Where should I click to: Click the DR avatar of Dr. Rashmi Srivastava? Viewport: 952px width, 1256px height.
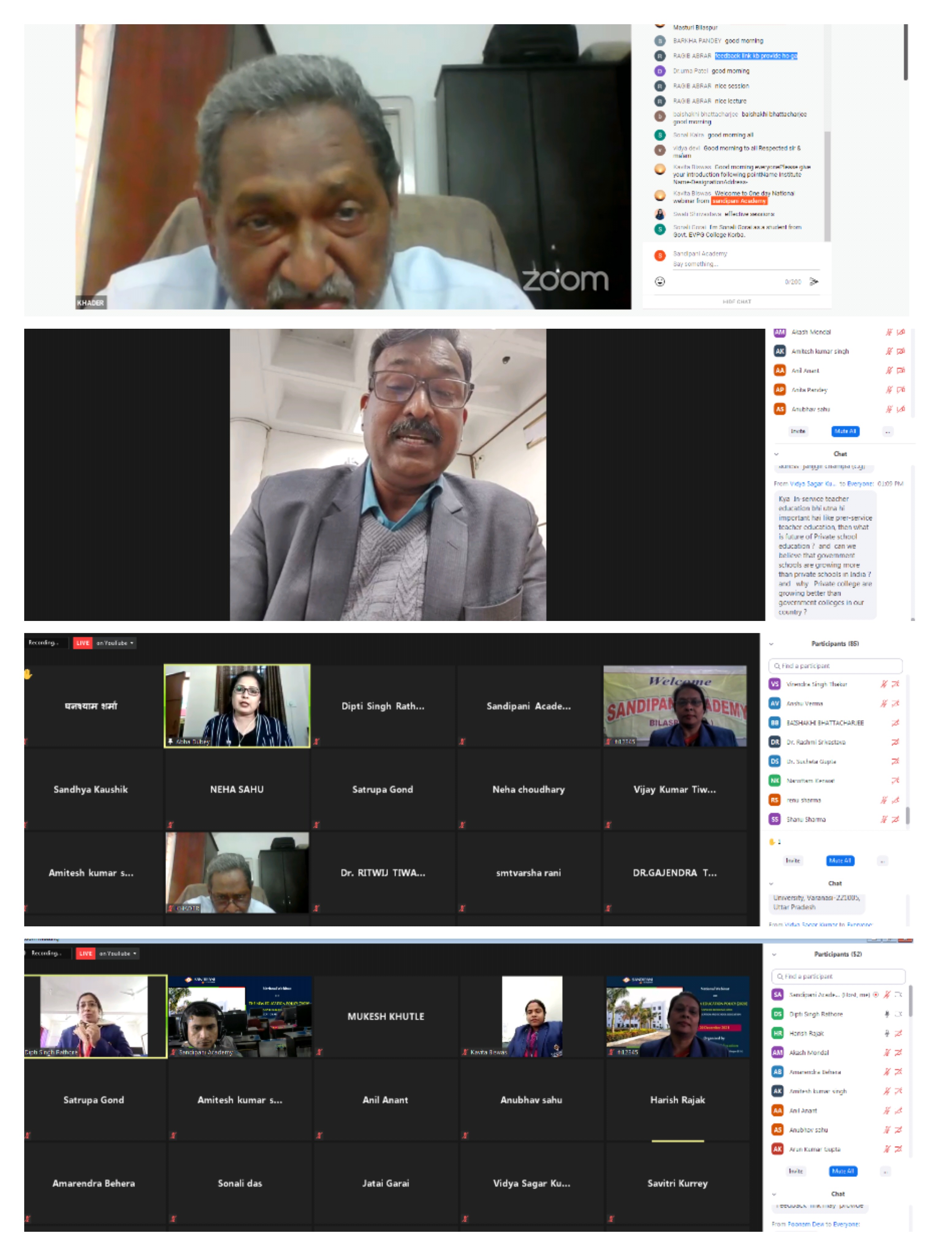774,741
